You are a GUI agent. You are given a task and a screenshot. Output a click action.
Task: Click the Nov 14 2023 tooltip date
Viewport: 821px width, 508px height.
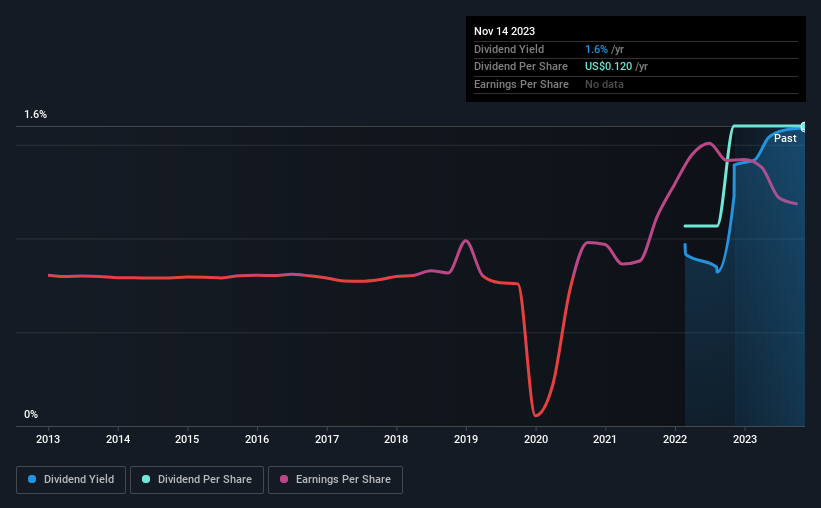click(505, 31)
